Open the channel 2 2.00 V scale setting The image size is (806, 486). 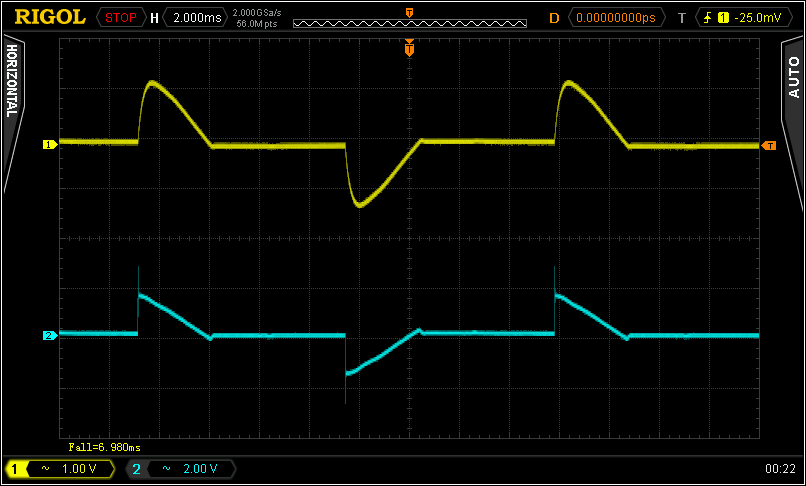191,468
